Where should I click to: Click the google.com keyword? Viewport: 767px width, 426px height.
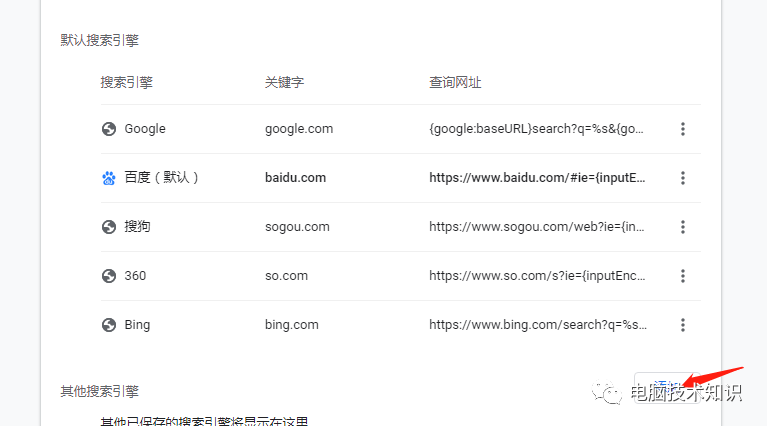(299, 129)
